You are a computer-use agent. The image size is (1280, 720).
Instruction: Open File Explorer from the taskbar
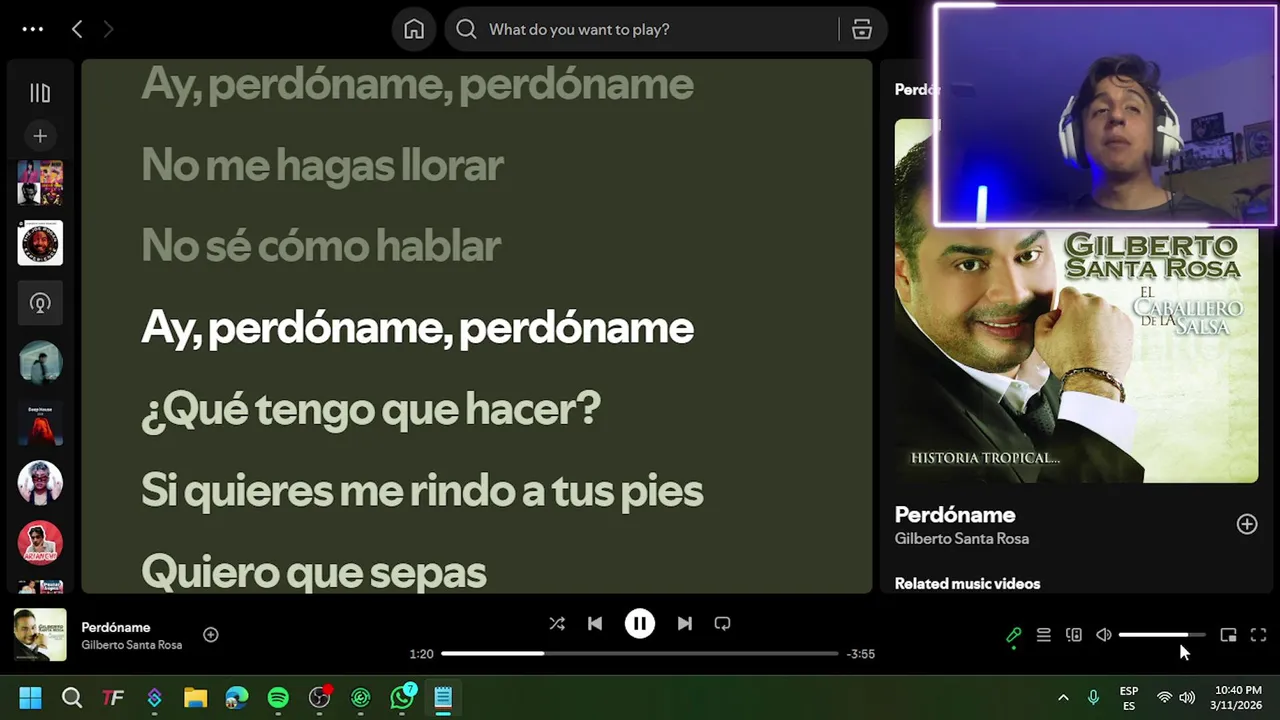[195, 698]
